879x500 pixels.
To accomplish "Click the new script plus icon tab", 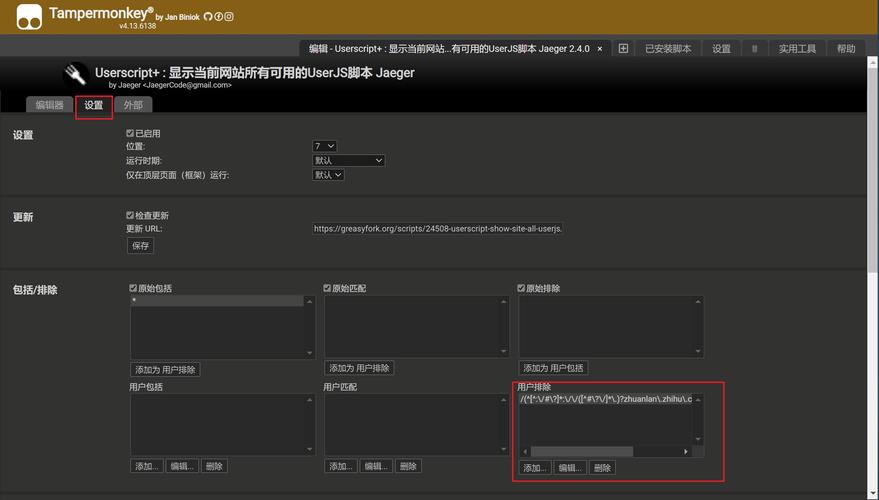I will [623, 49].
